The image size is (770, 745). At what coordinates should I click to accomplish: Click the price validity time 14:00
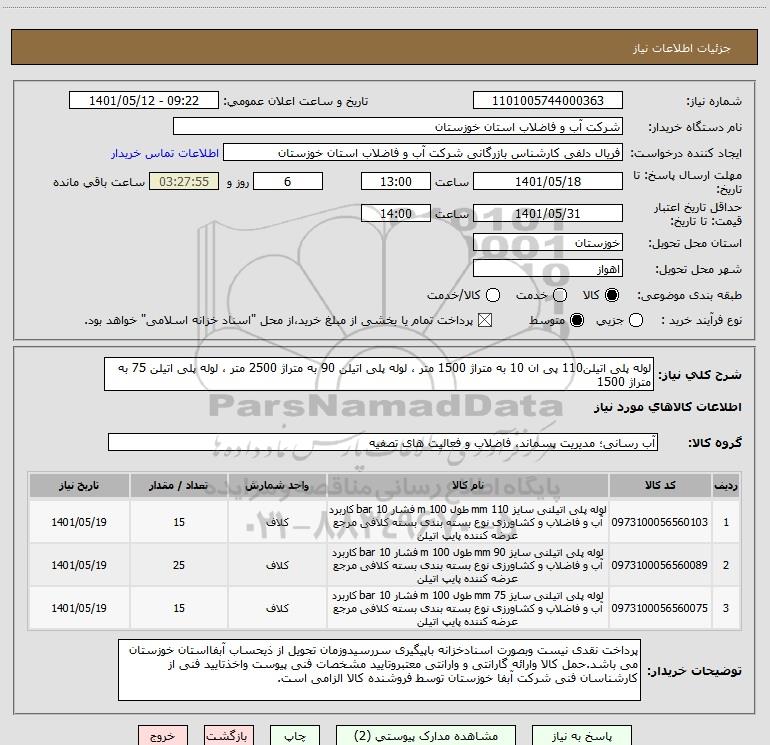[x=396, y=213]
